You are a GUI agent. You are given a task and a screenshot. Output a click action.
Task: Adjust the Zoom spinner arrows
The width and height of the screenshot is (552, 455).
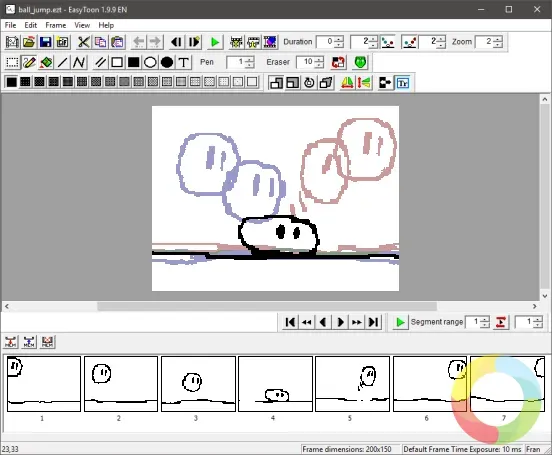click(498, 42)
